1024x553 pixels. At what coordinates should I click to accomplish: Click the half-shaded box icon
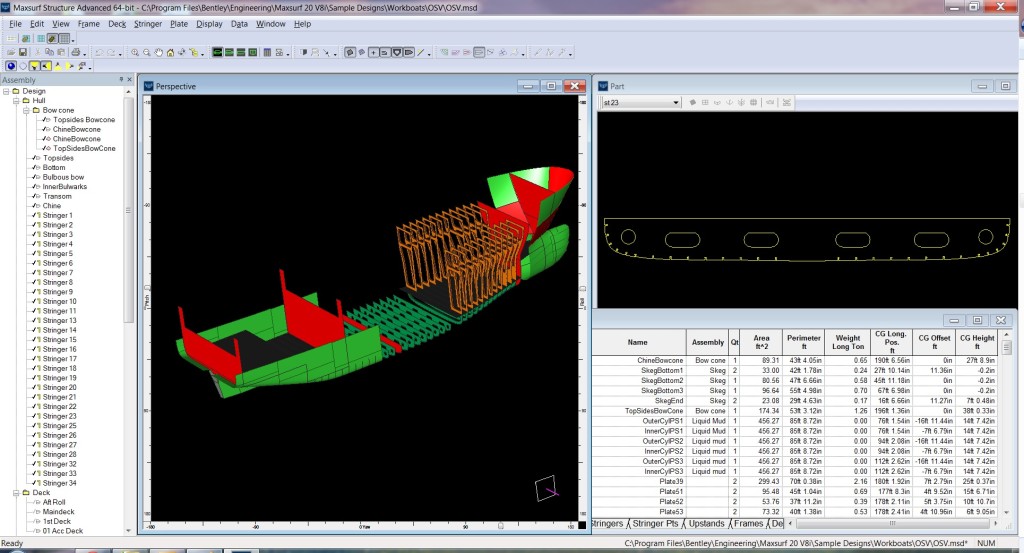pos(303,52)
